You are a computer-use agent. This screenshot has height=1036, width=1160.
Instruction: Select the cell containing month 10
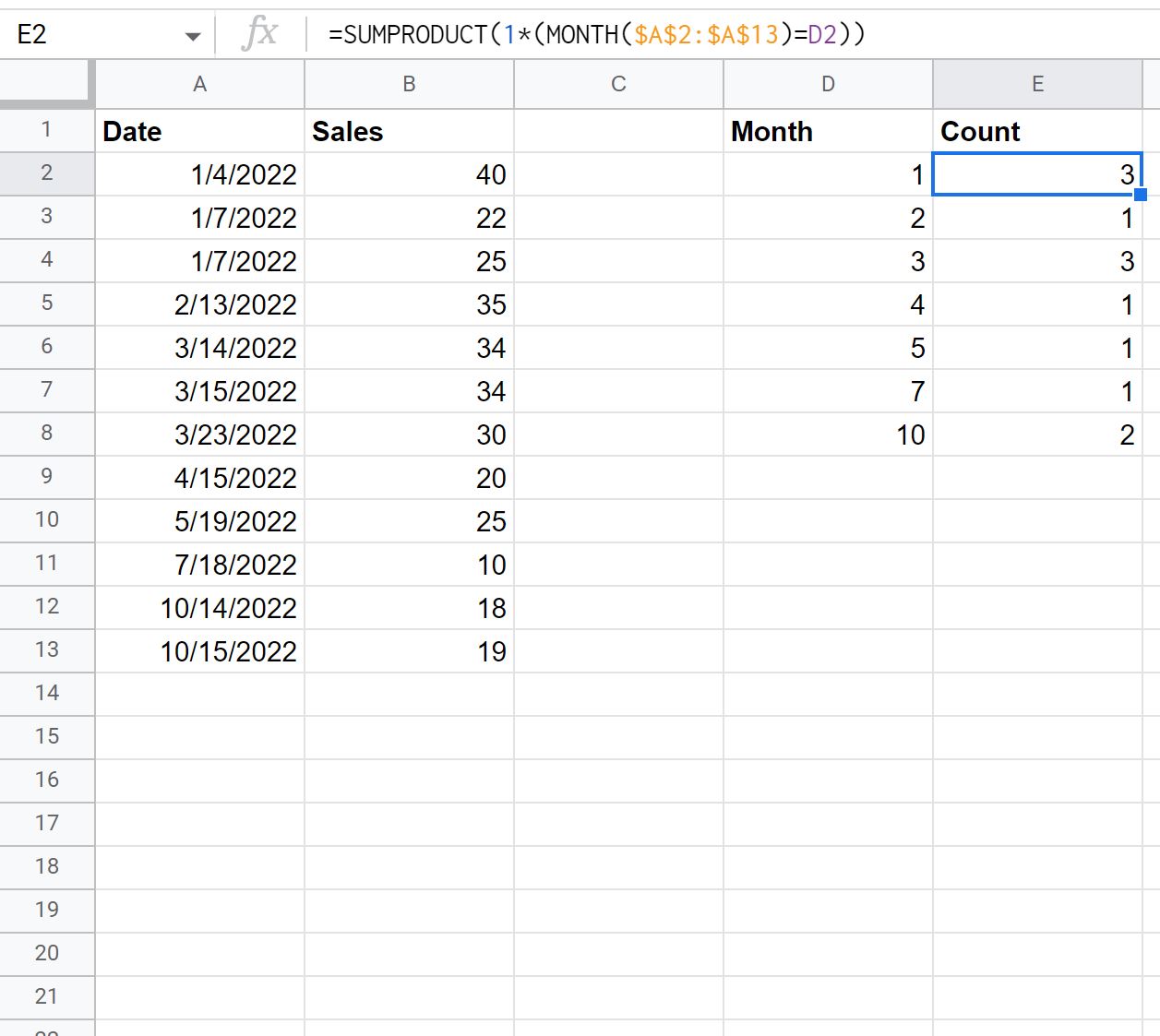point(828,434)
